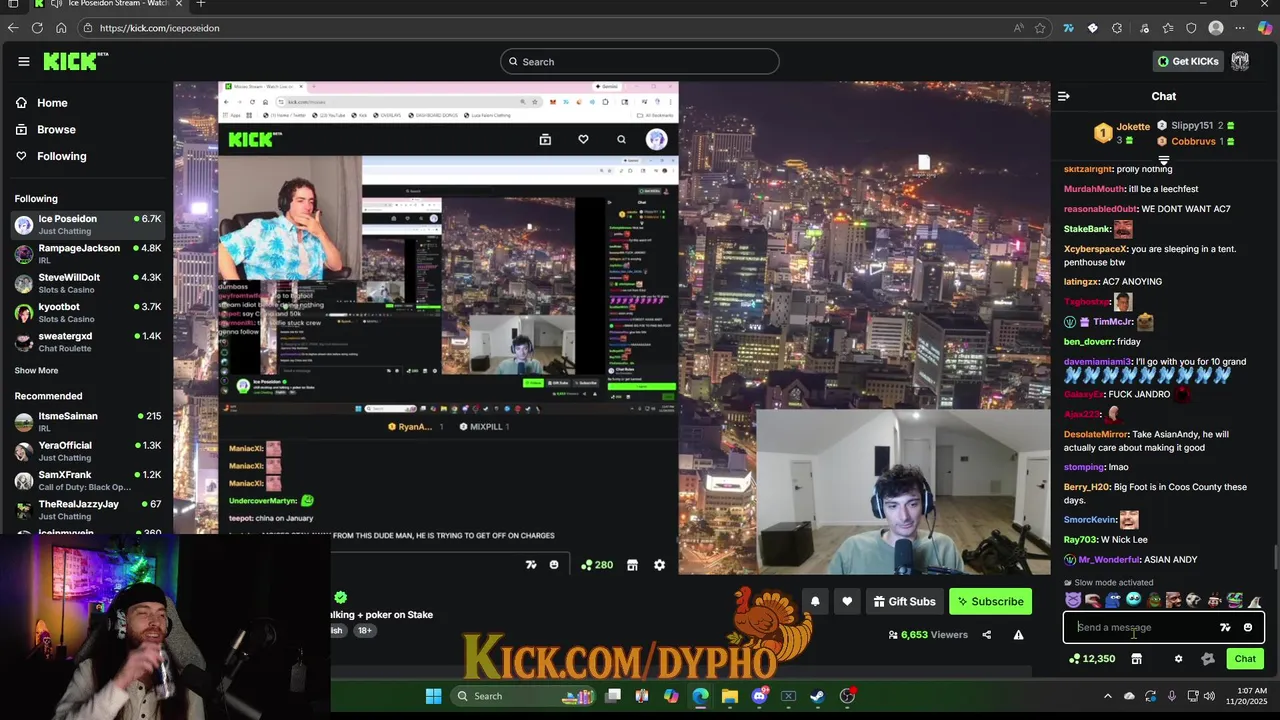Image resolution: width=1280 pixels, height=720 pixels.
Task: Share the stream via share icon
Action: point(987,635)
